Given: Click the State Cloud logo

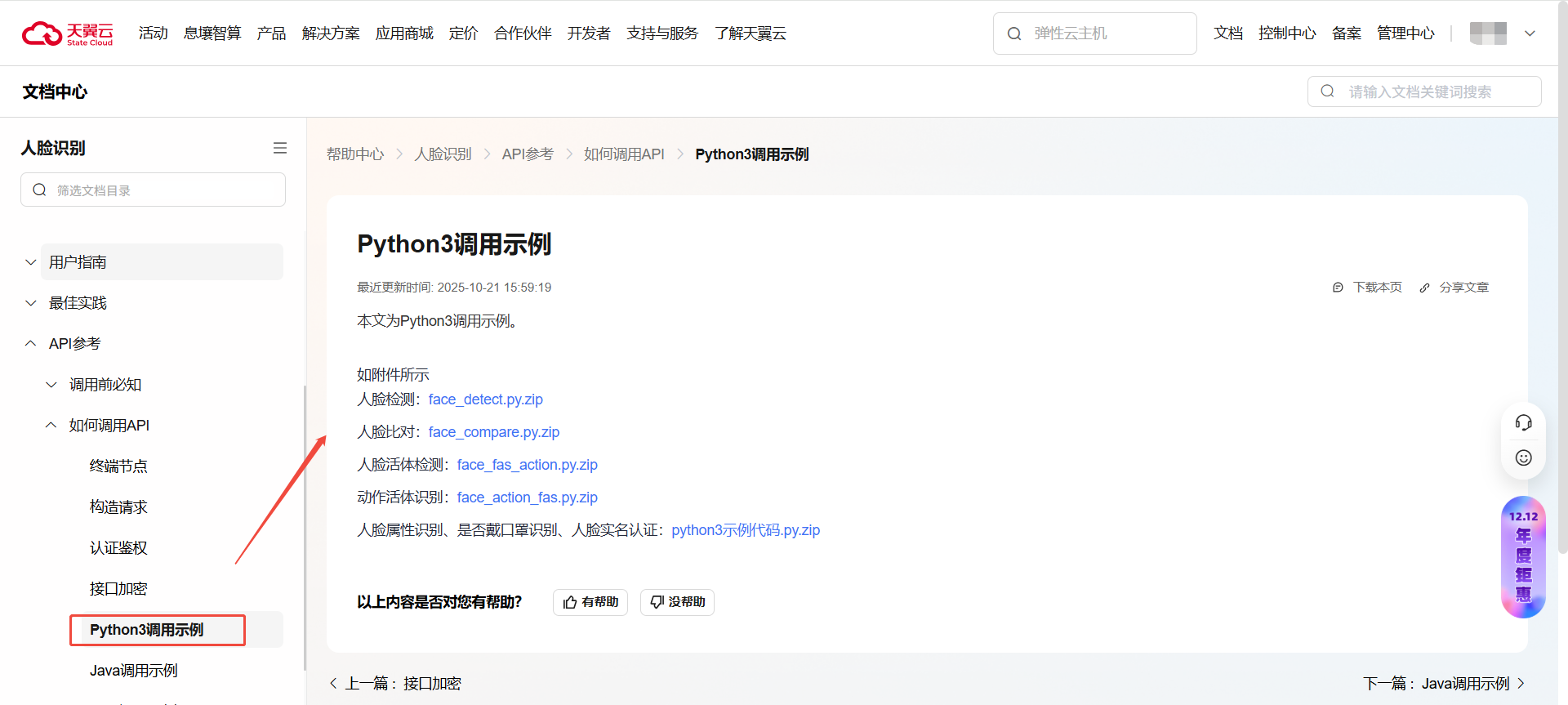Looking at the screenshot, I should [67, 33].
